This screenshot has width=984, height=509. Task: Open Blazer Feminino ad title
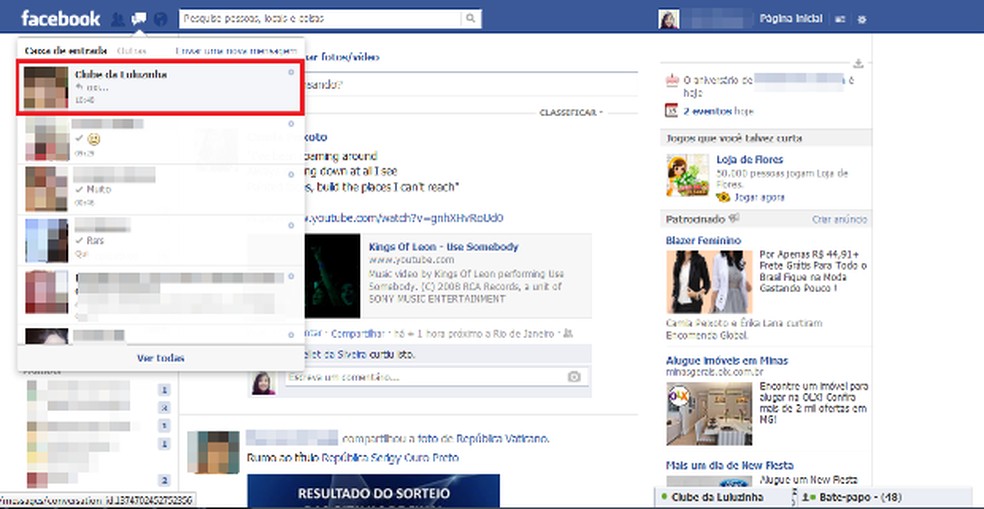tap(703, 240)
